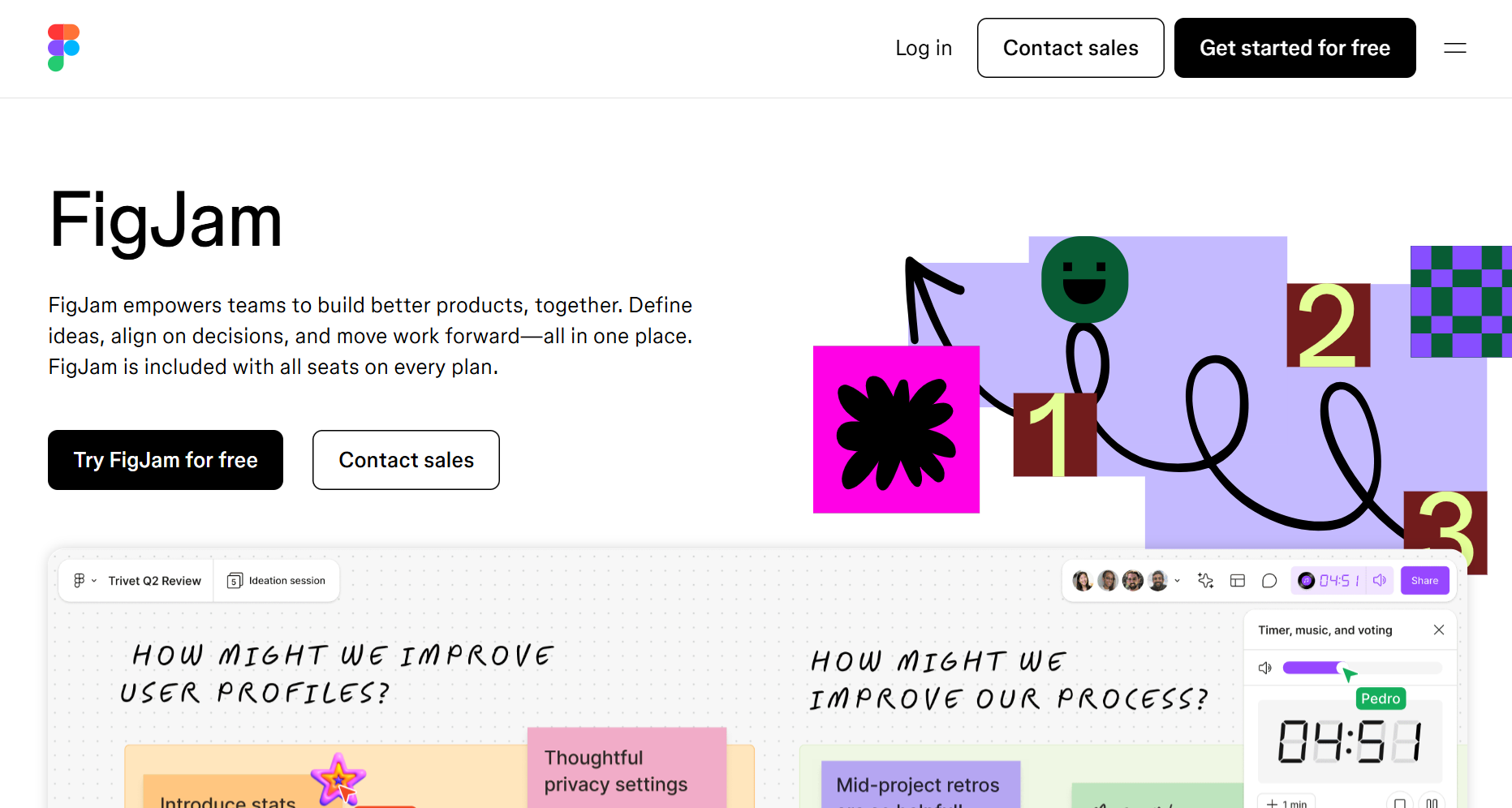Open the AI sparkle tool in the toolbar
Viewport: 1512px width, 808px height.
[1205, 580]
